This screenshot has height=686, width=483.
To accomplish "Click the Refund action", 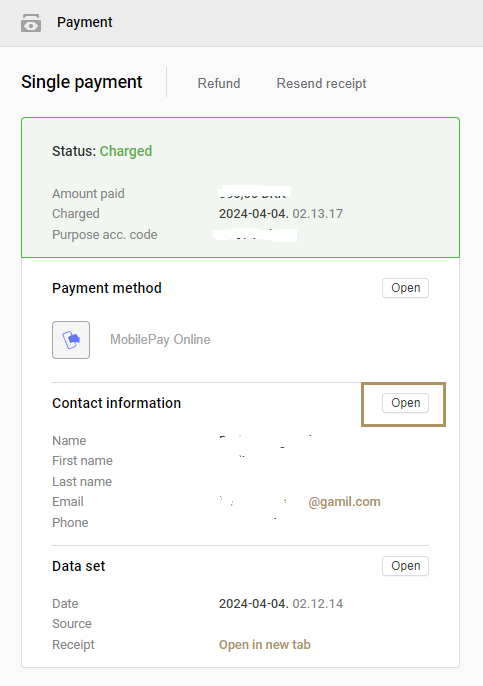I will click(219, 83).
